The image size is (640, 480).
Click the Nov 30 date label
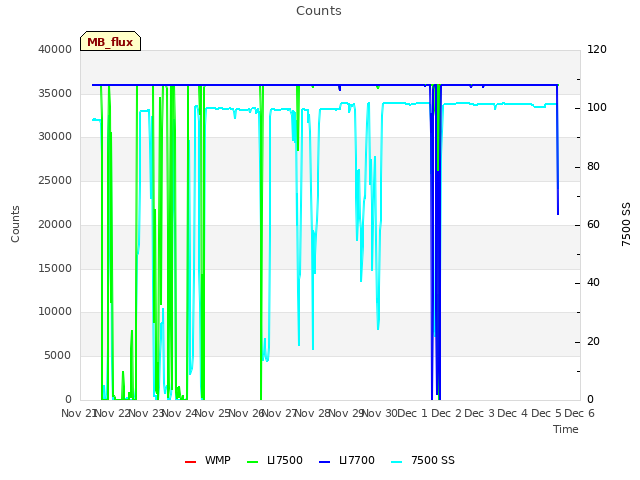(x=380, y=413)
